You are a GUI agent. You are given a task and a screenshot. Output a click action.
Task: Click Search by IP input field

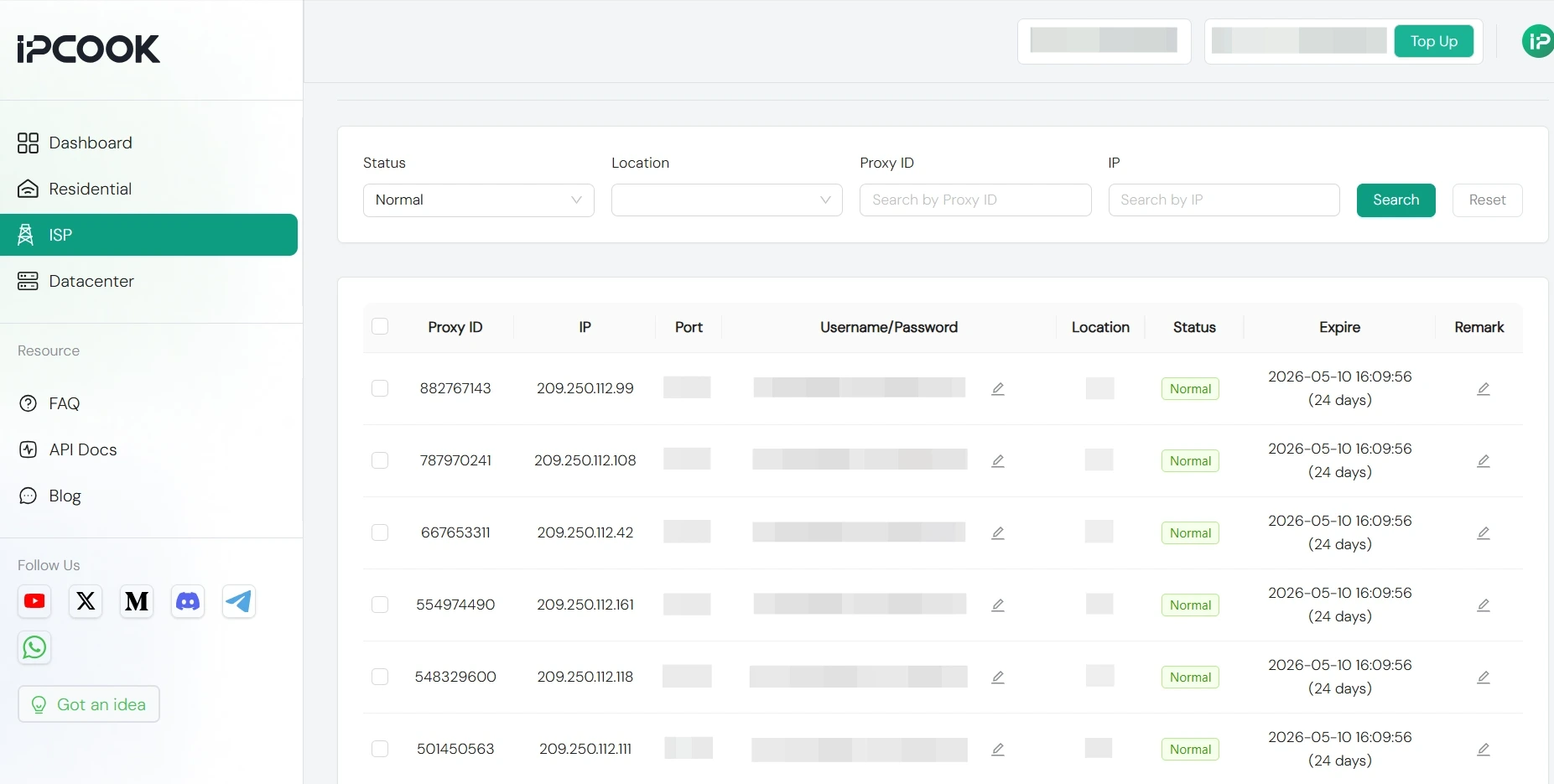click(x=1224, y=200)
